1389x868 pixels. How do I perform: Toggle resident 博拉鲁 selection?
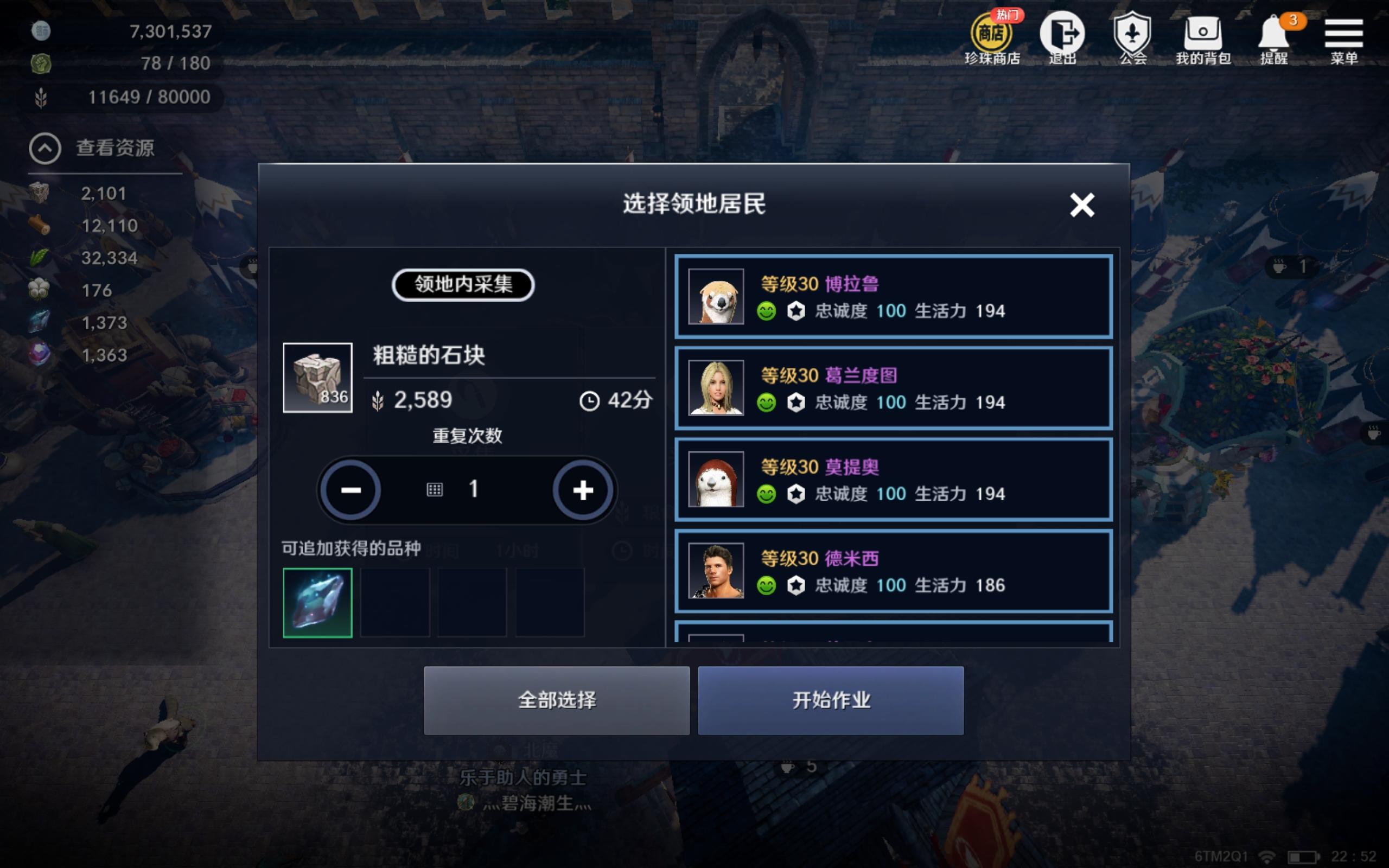(894, 296)
